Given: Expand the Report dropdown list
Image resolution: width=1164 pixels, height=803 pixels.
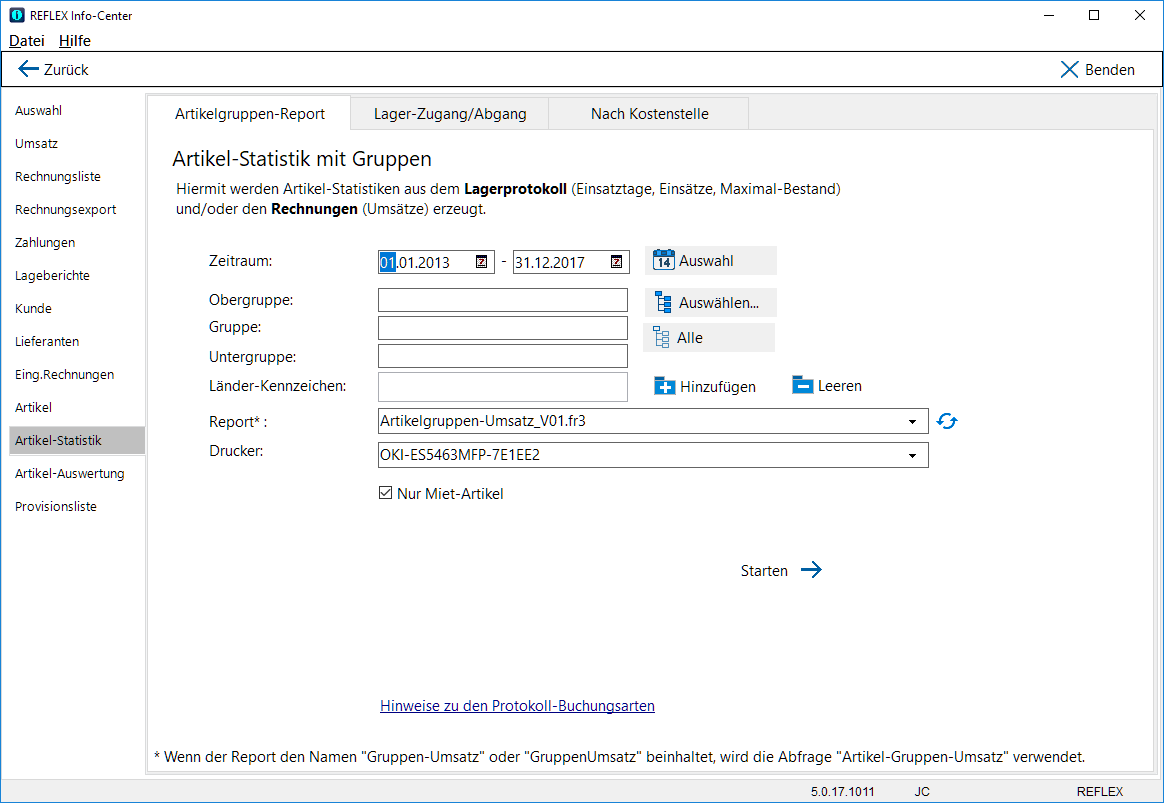Looking at the screenshot, I should (912, 422).
